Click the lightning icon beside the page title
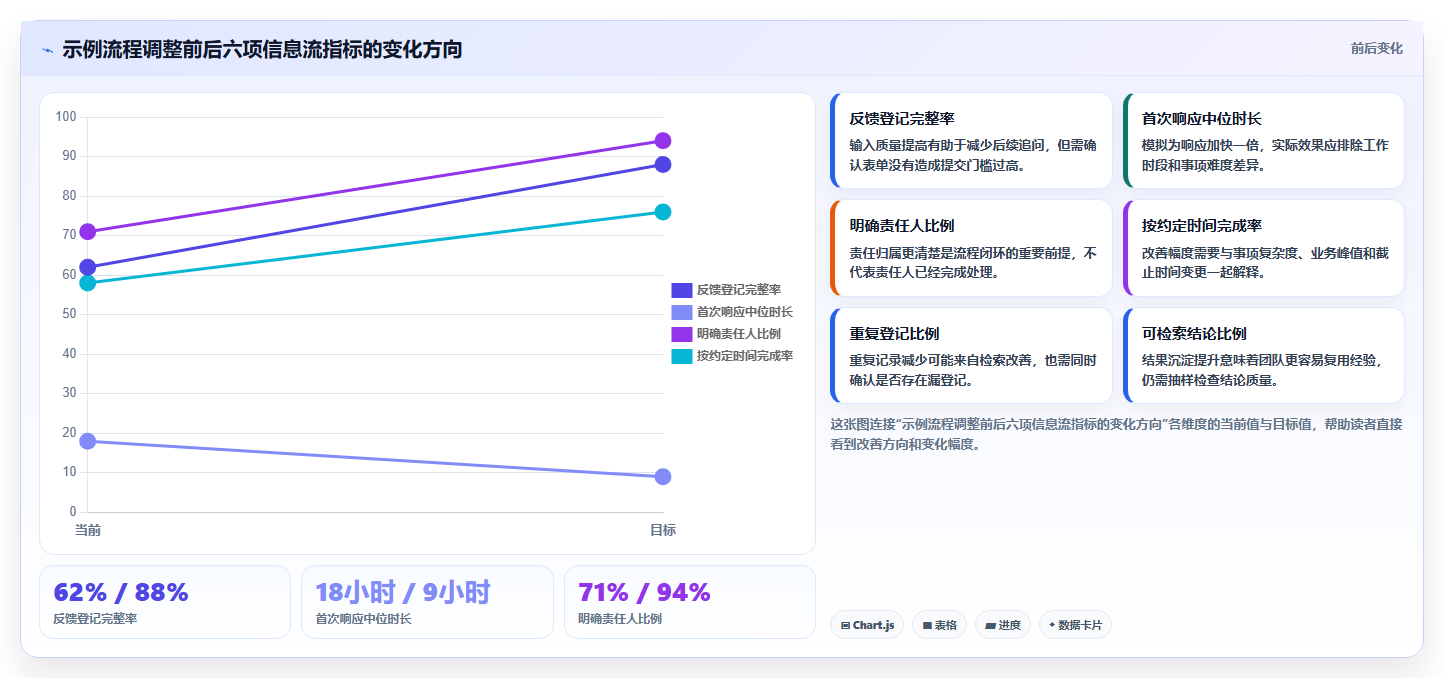The height and width of the screenshot is (678, 1444). [47, 50]
